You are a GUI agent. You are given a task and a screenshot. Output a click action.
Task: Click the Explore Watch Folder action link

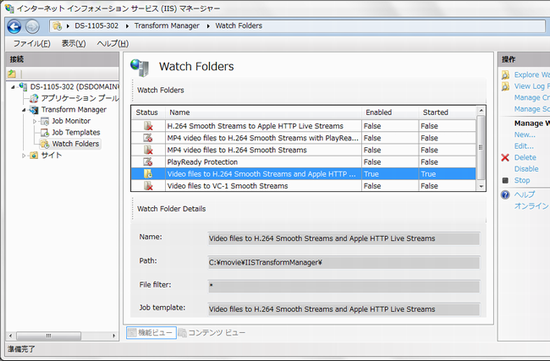pos(532,75)
